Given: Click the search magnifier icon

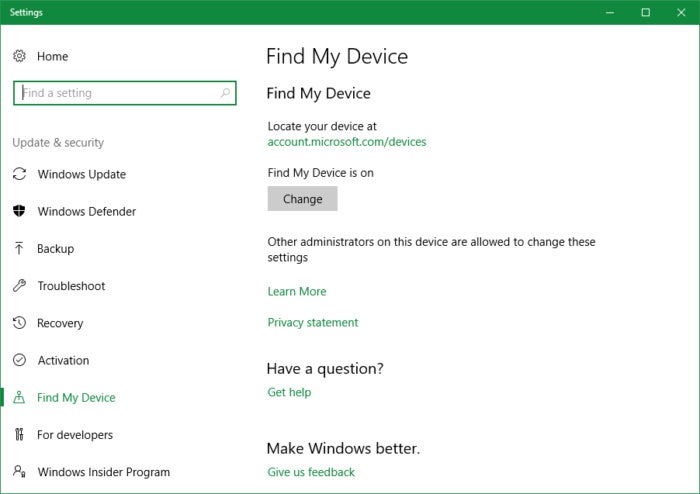Looking at the screenshot, I should [x=225, y=92].
